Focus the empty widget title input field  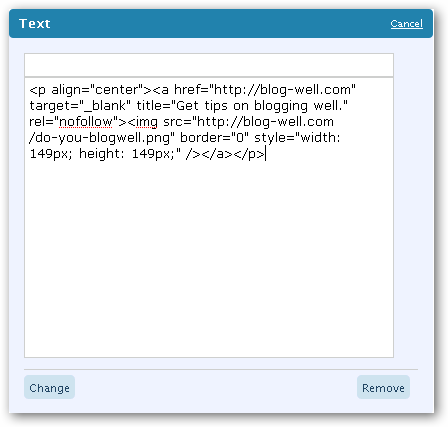209,65
